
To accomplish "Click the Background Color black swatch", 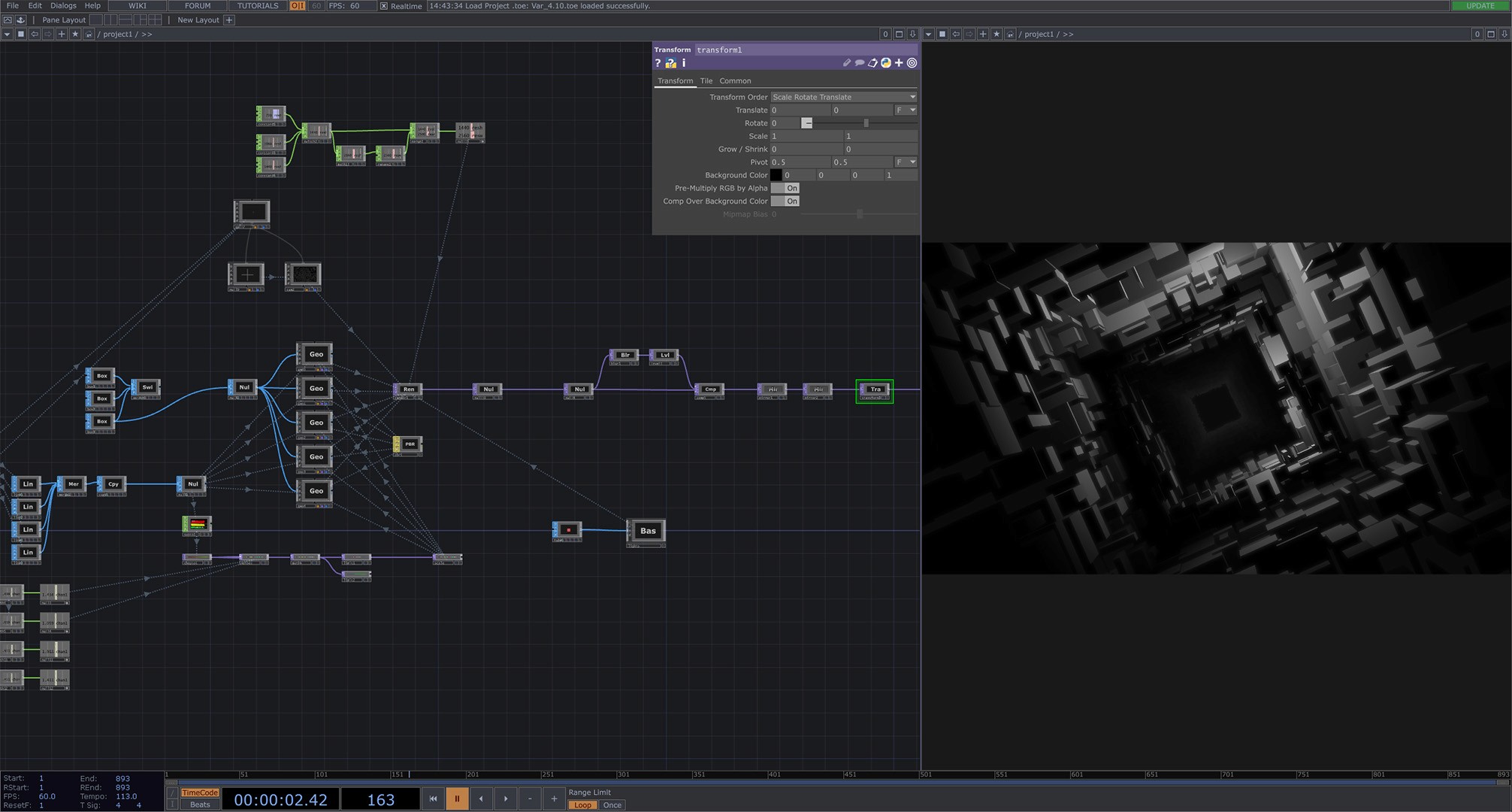I will pos(776,175).
